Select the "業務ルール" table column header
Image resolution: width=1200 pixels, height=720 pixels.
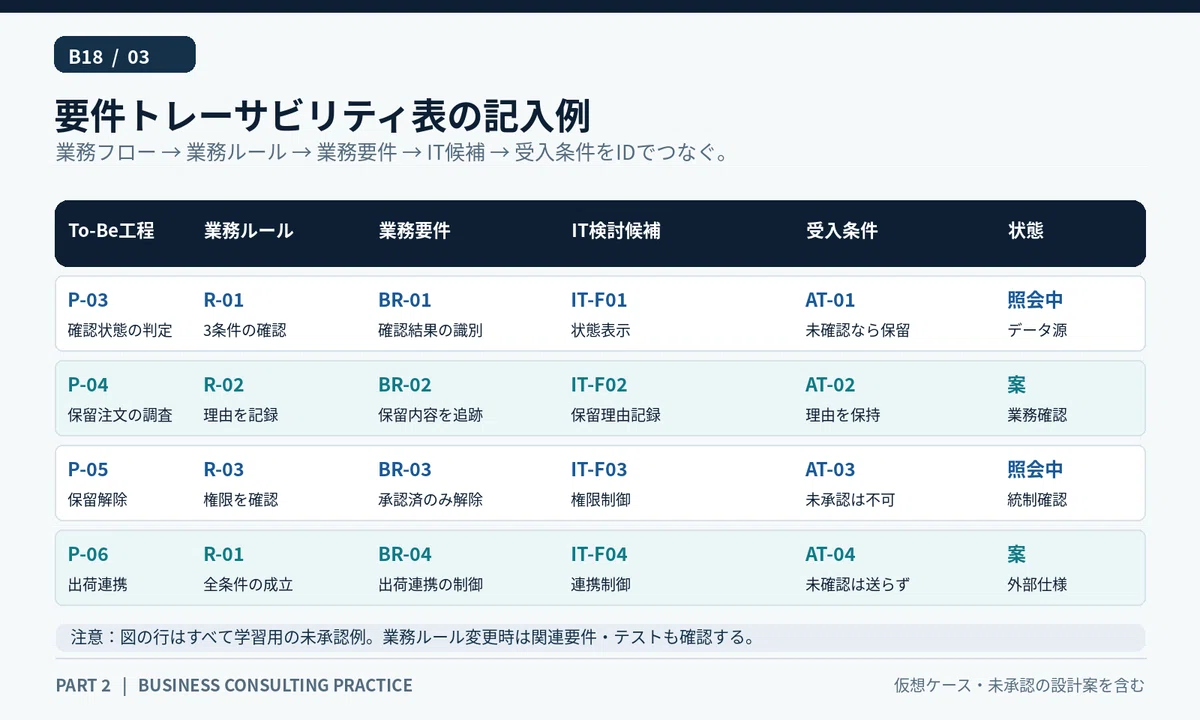(x=248, y=231)
